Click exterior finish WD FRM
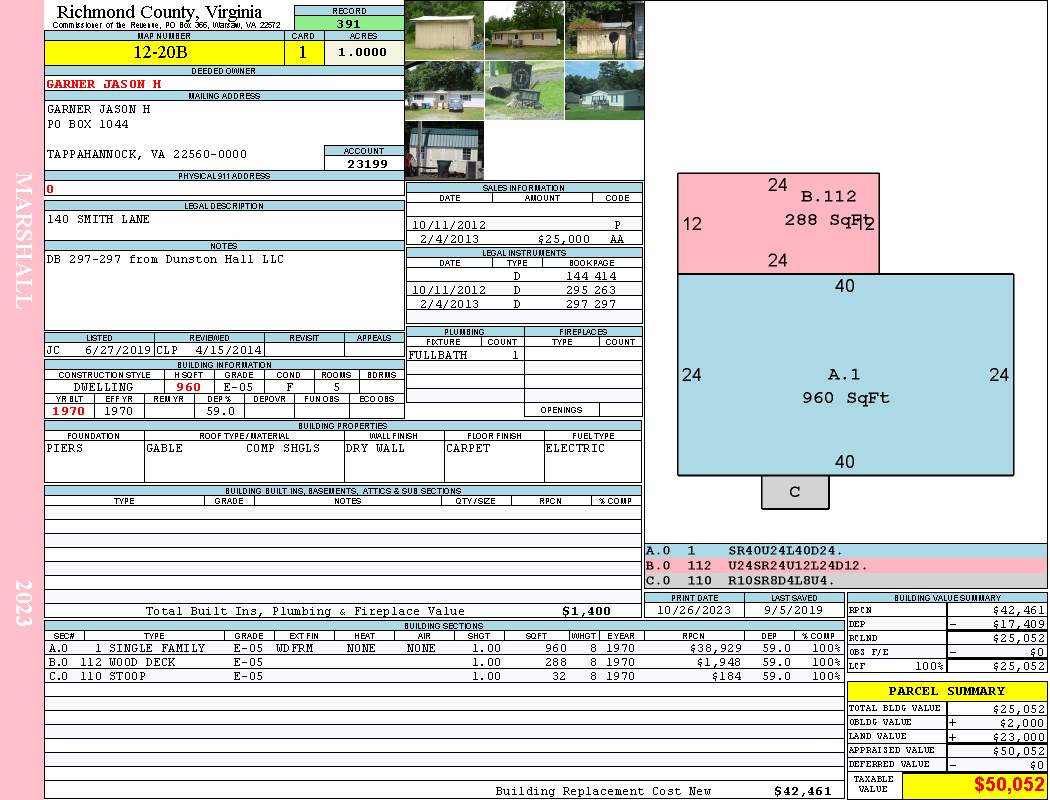The image size is (1050, 800). [x=294, y=648]
